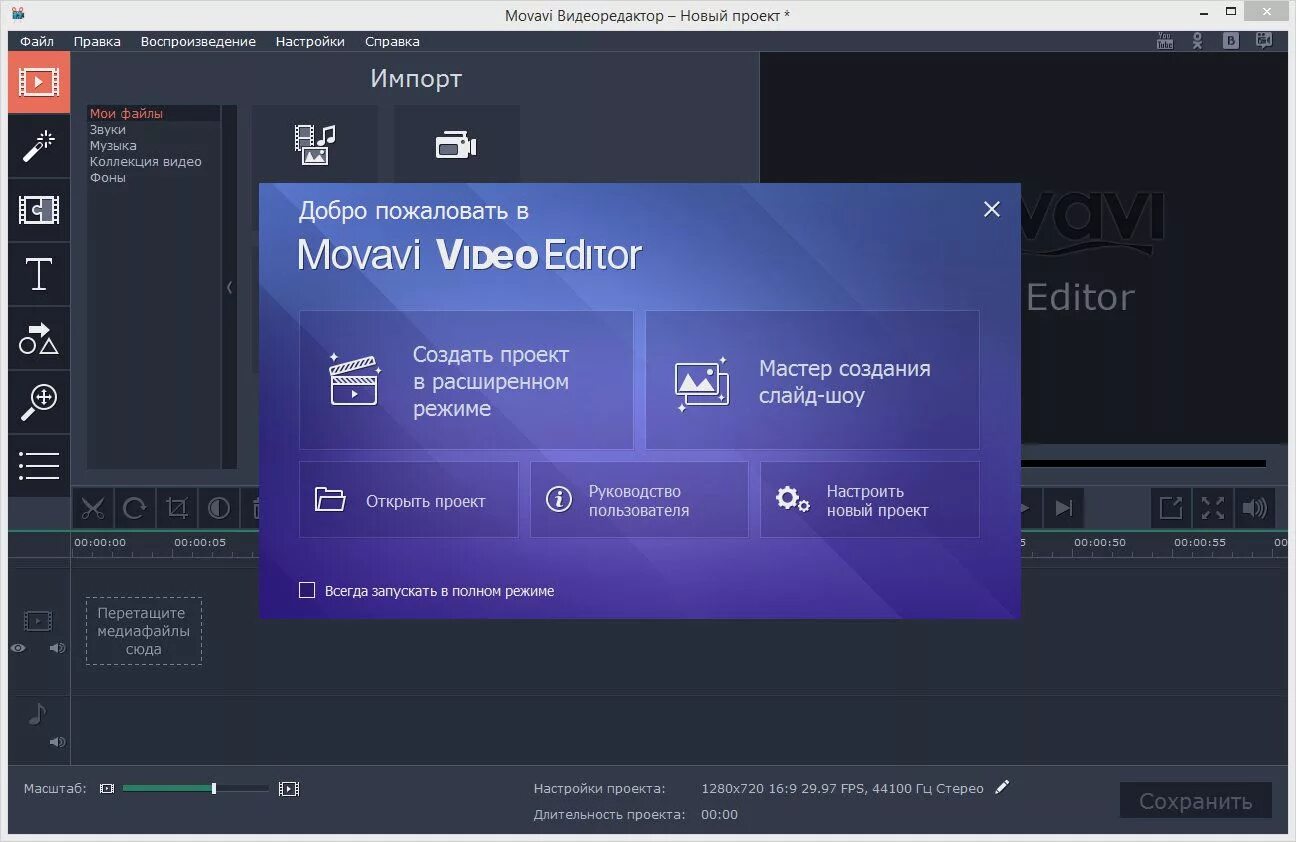Open the Stickers and shapes panel

[39, 338]
